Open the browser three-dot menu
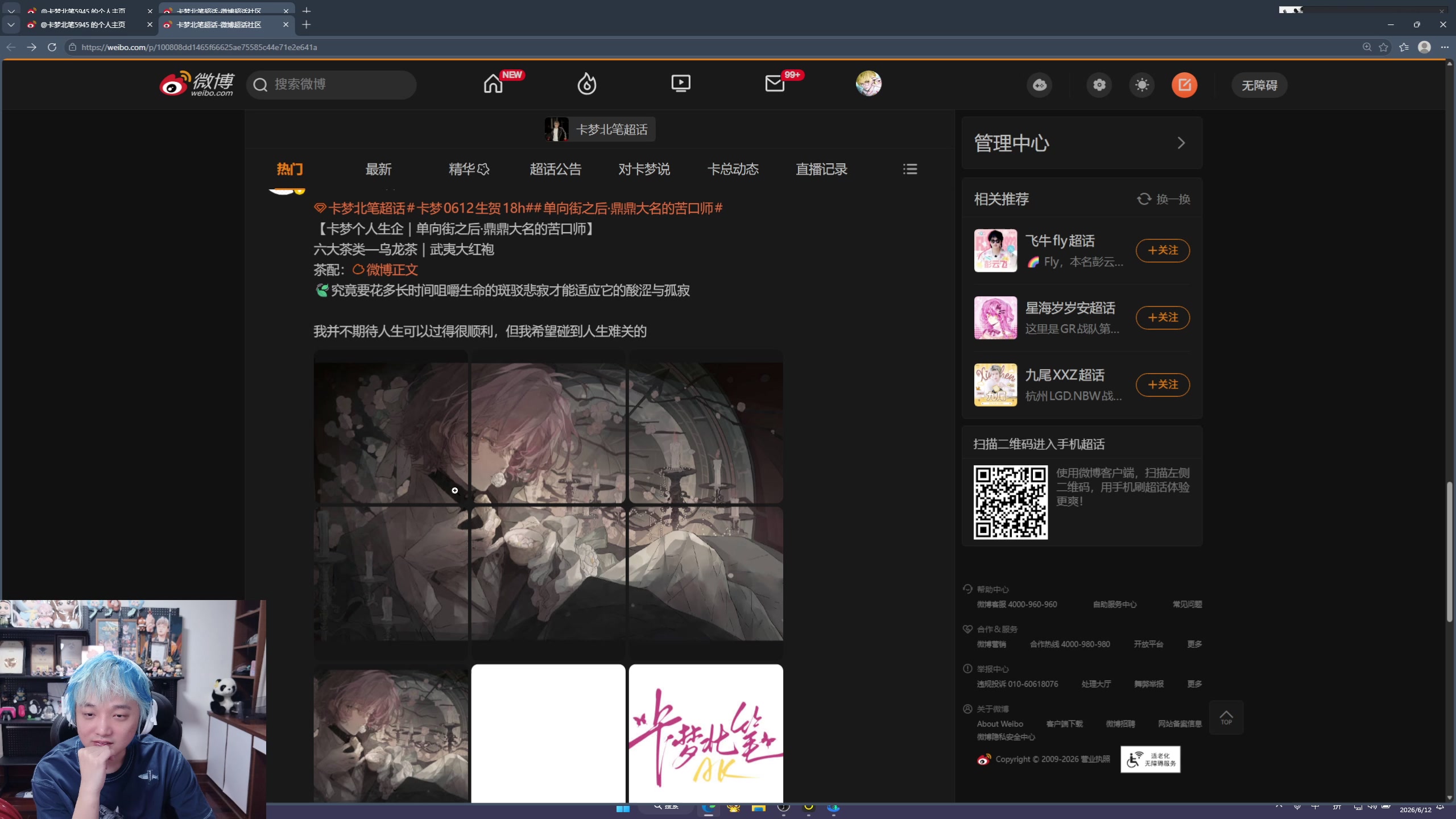The height and width of the screenshot is (819, 1456). click(1445, 47)
